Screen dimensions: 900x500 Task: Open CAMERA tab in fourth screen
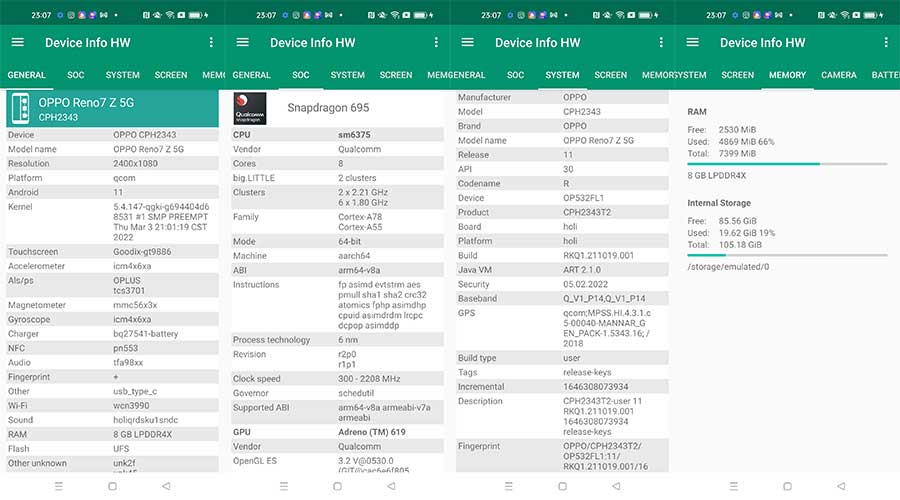click(839, 75)
